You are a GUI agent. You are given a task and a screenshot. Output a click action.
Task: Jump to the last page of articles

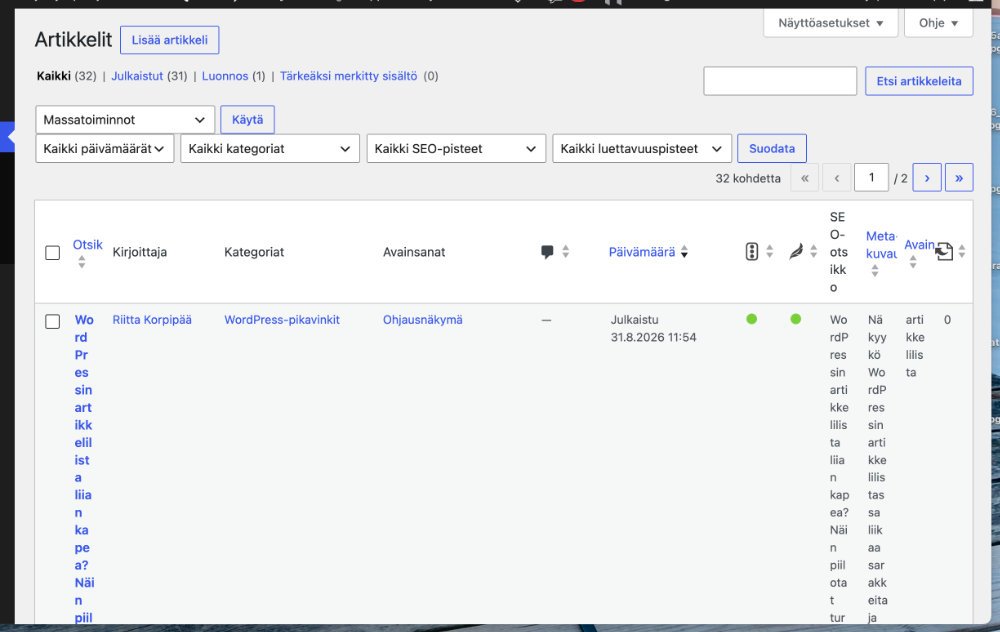click(959, 178)
